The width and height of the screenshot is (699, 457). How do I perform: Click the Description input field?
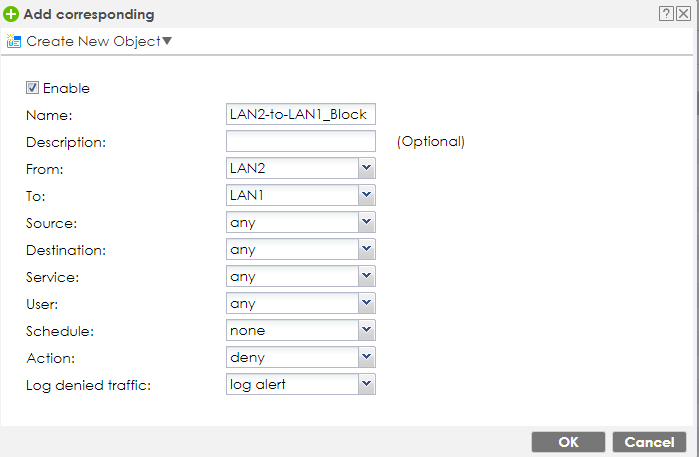click(300, 142)
